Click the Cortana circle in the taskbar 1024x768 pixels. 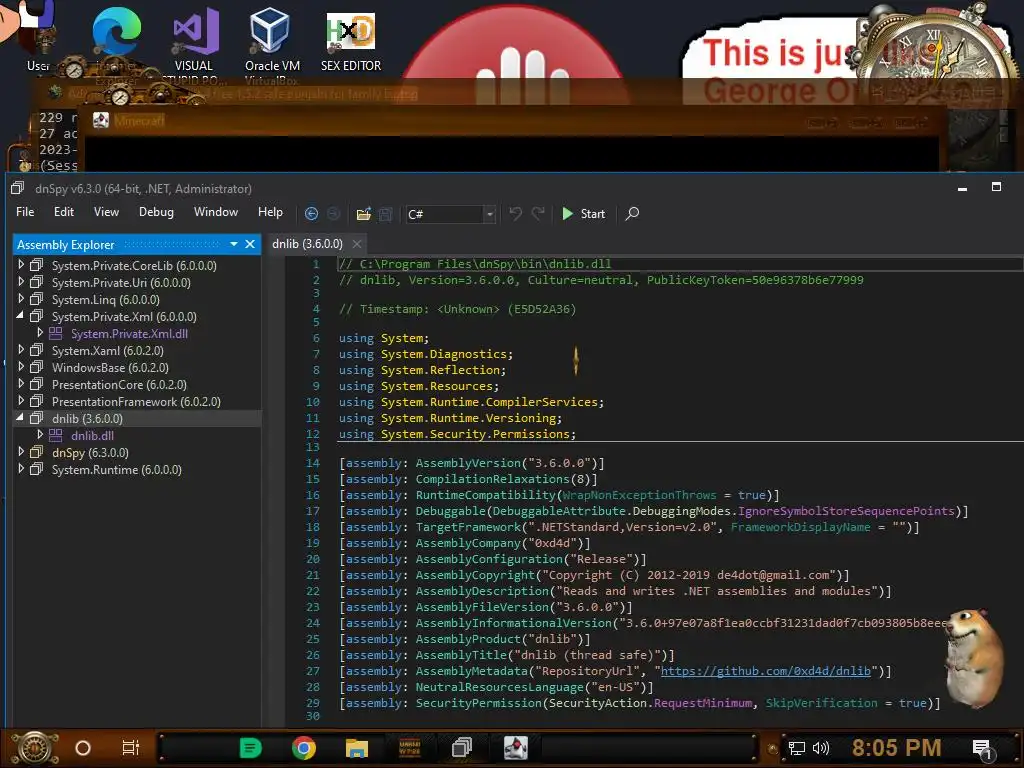click(x=83, y=748)
